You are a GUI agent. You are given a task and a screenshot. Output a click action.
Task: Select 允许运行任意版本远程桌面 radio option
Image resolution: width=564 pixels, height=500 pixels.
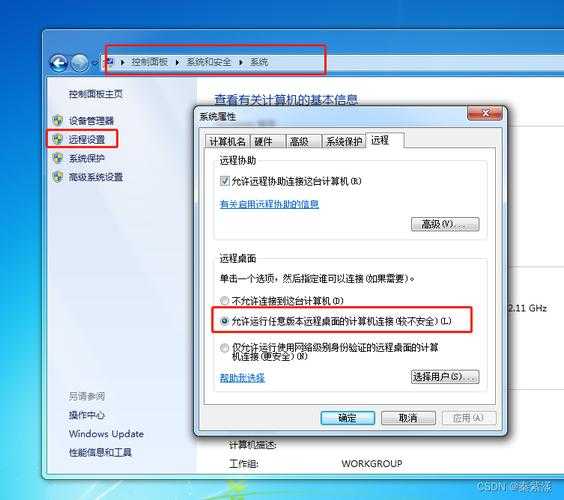pos(224,321)
